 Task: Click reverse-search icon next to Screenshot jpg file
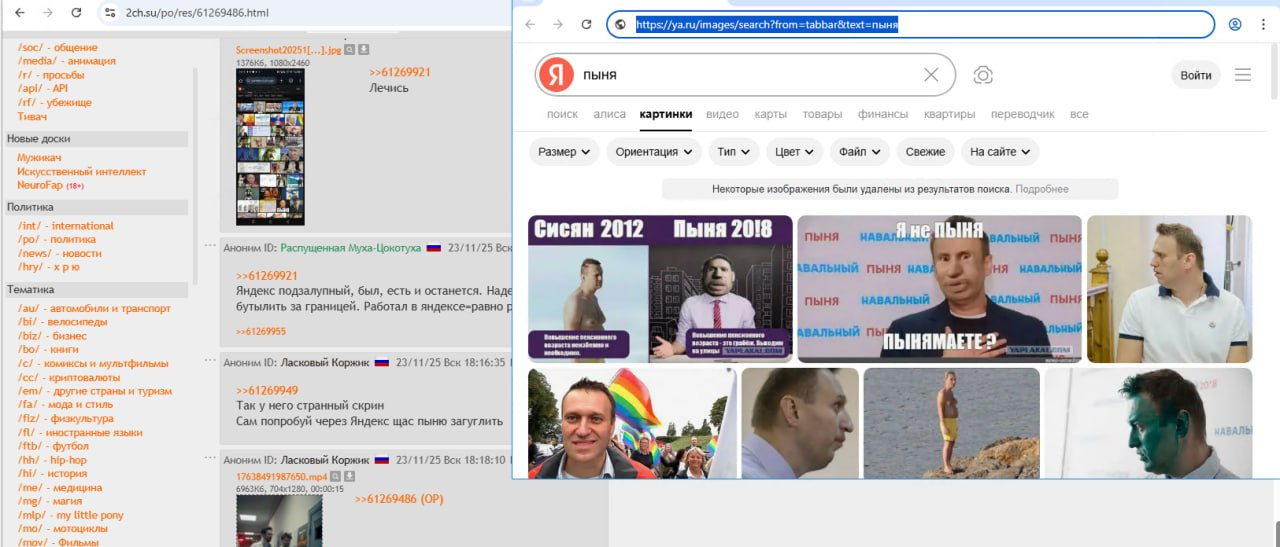tap(350, 49)
